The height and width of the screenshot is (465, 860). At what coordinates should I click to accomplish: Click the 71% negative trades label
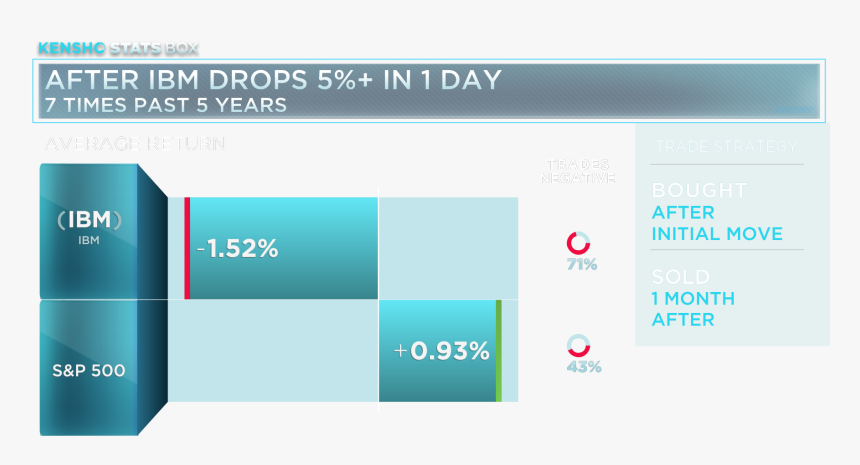pos(581,265)
